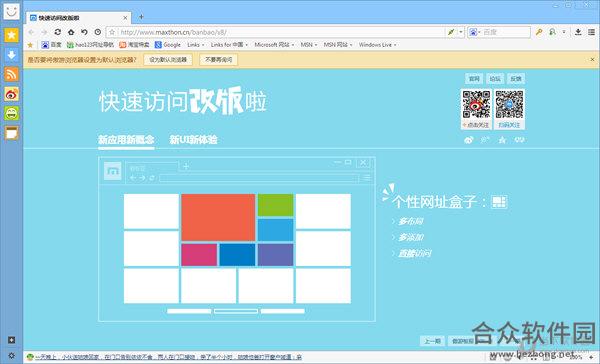
Task: Click the speech-bubble share icon
Action: pyautogui.click(x=519, y=140)
